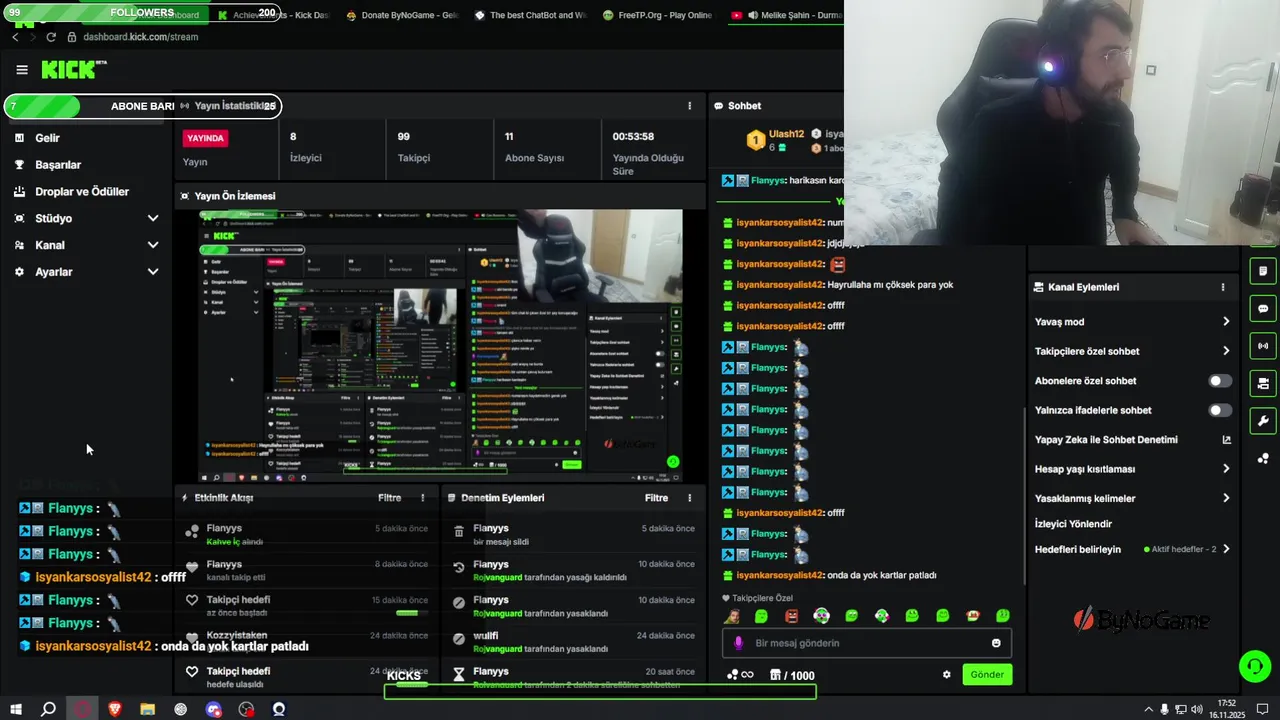The height and width of the screenshot is (720, 1280).
Task: Switch to Melike Şahin YouTube tab
Action: pos(786,15)
